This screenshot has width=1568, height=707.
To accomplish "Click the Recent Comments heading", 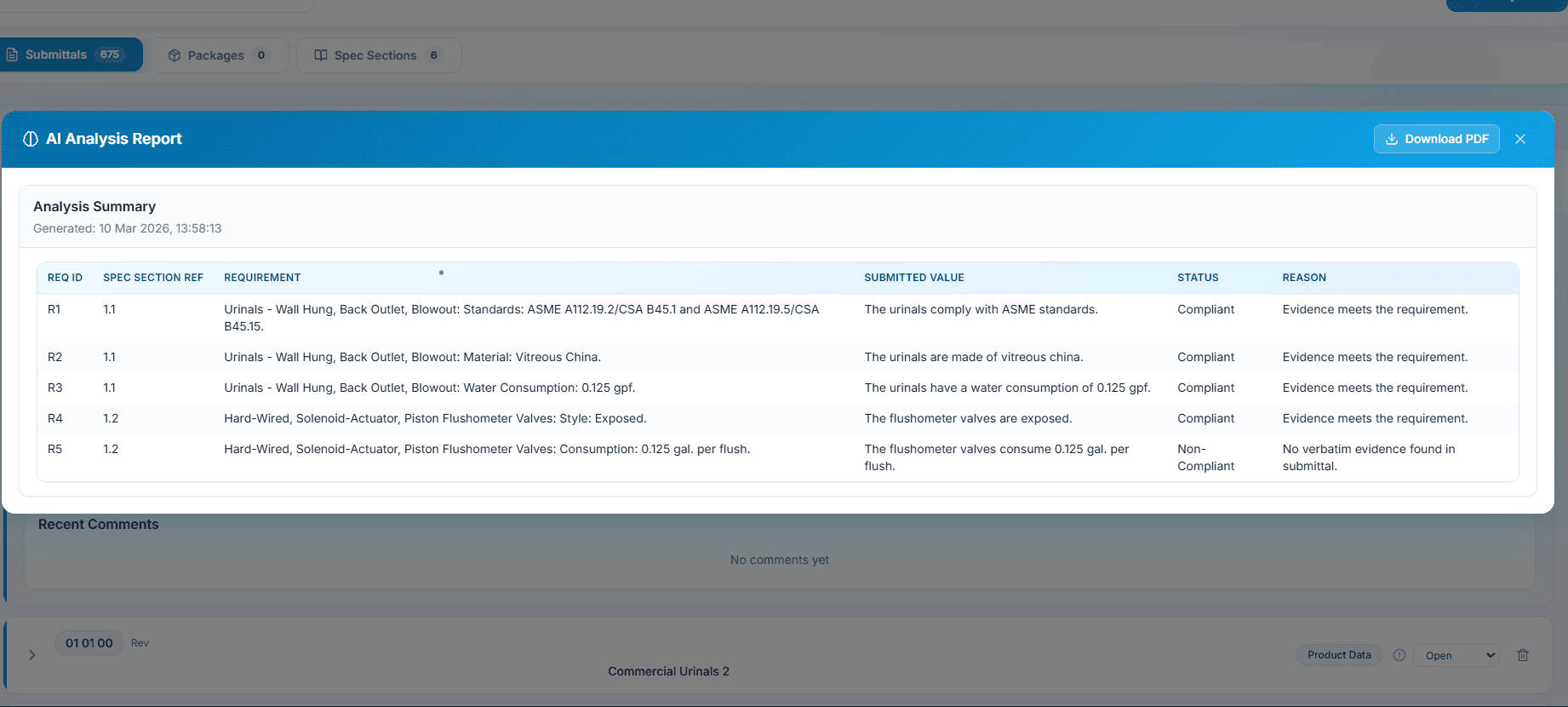I will coord(98,525).
